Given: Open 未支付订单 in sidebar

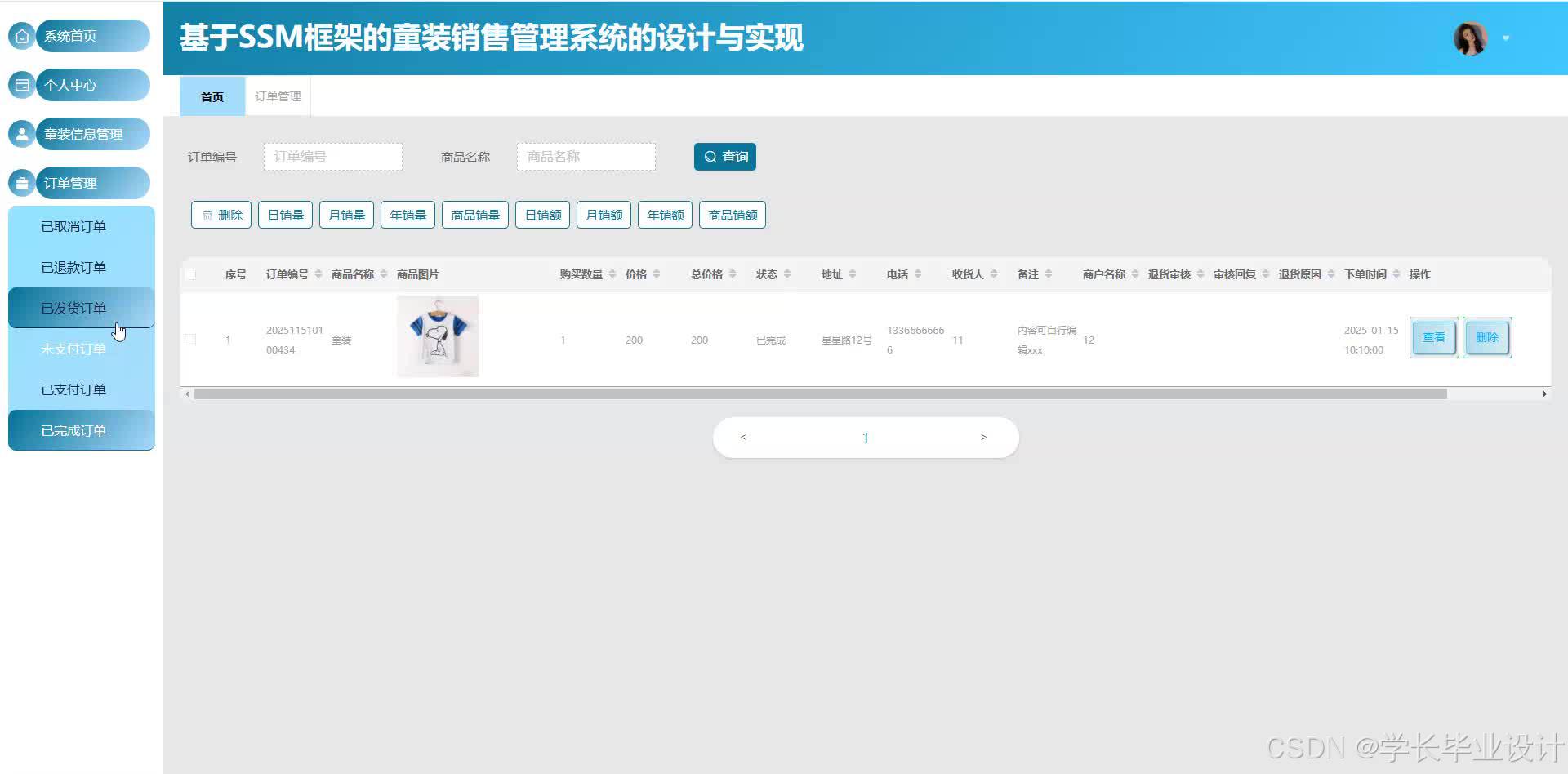Looking at the screenshot, I should [82, 349].
